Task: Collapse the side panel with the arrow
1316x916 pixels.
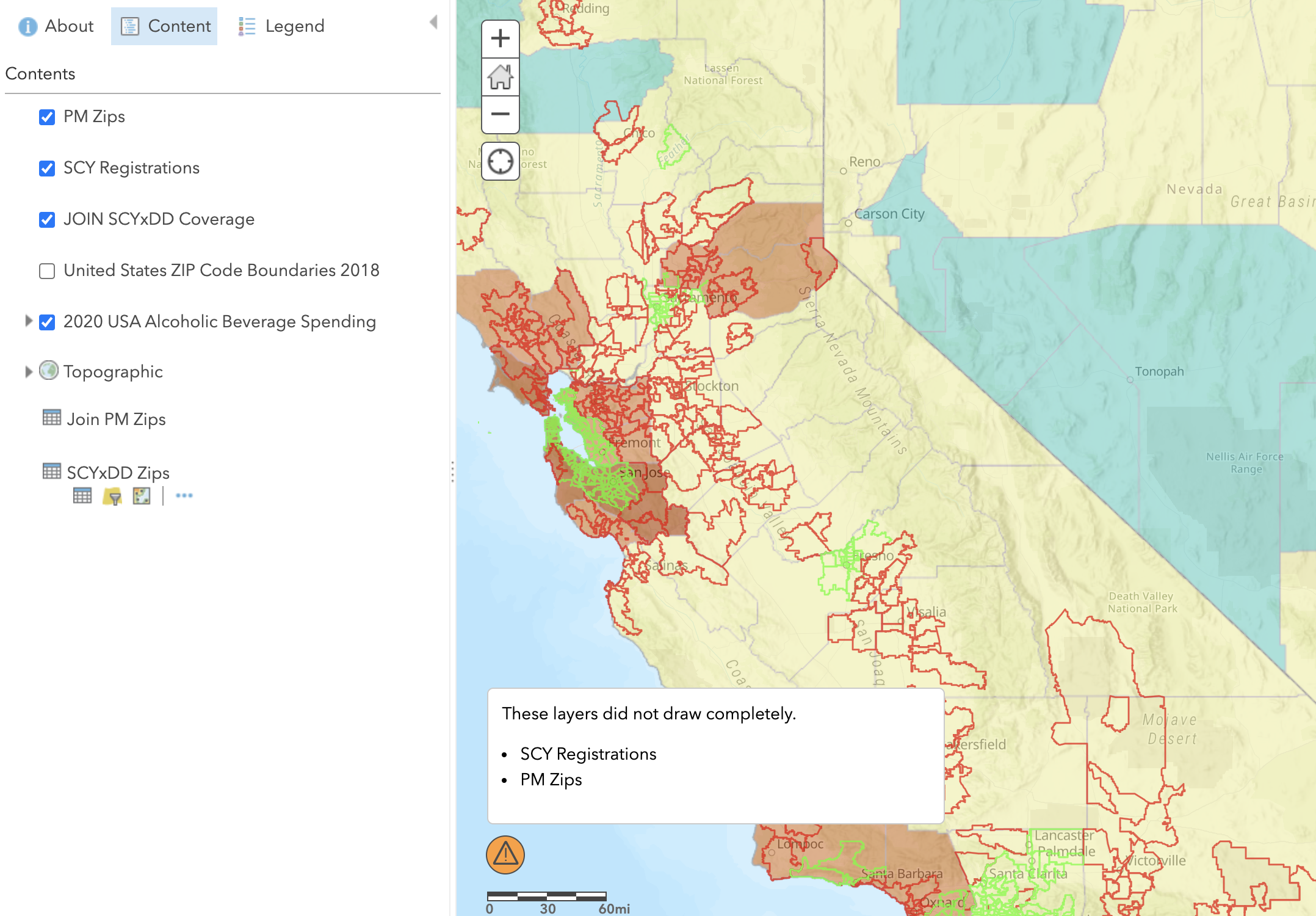Action: point(433,23)
